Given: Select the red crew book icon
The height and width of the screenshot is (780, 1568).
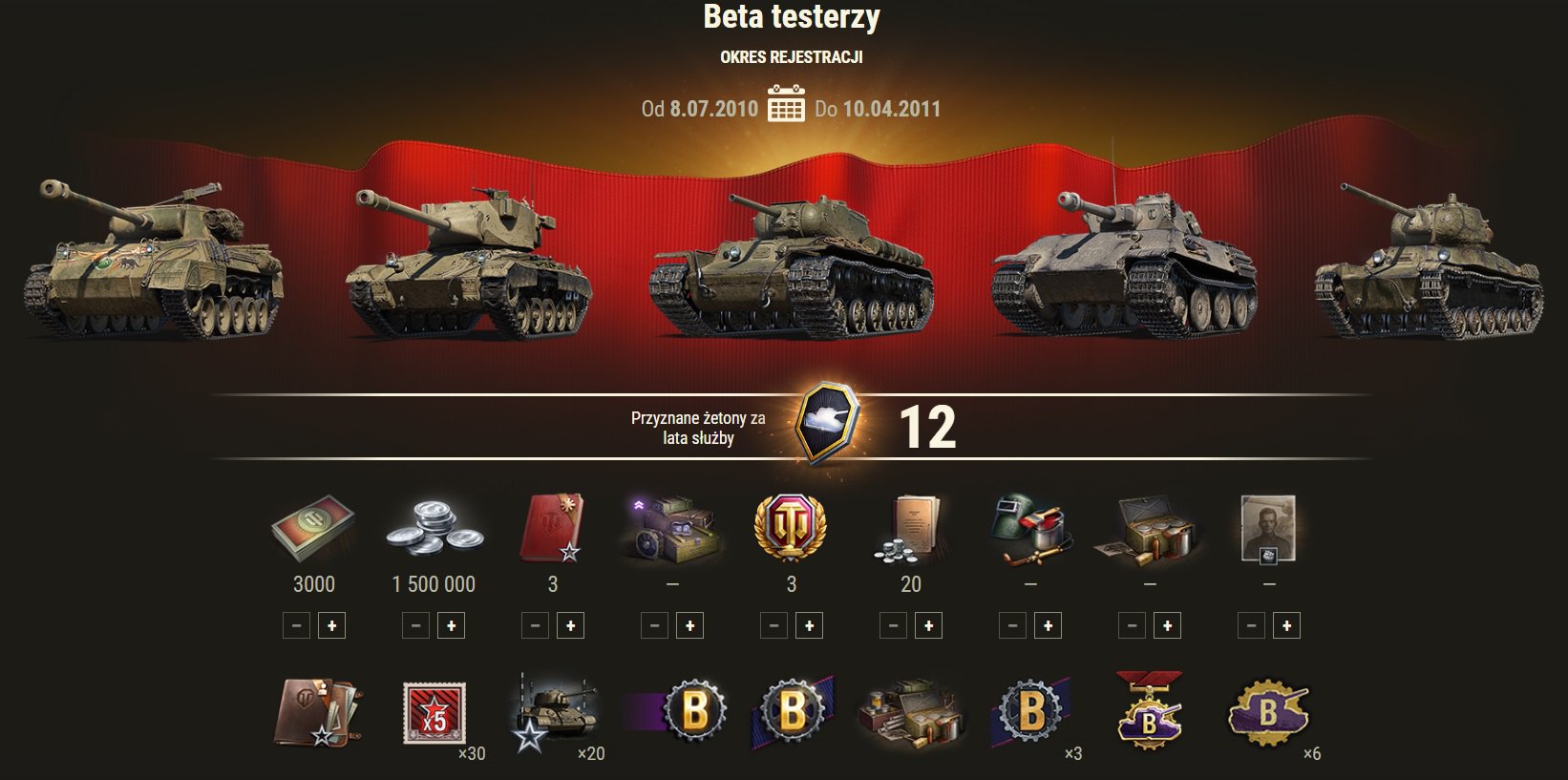Looking at the screenshot, I should click(551, 528).
